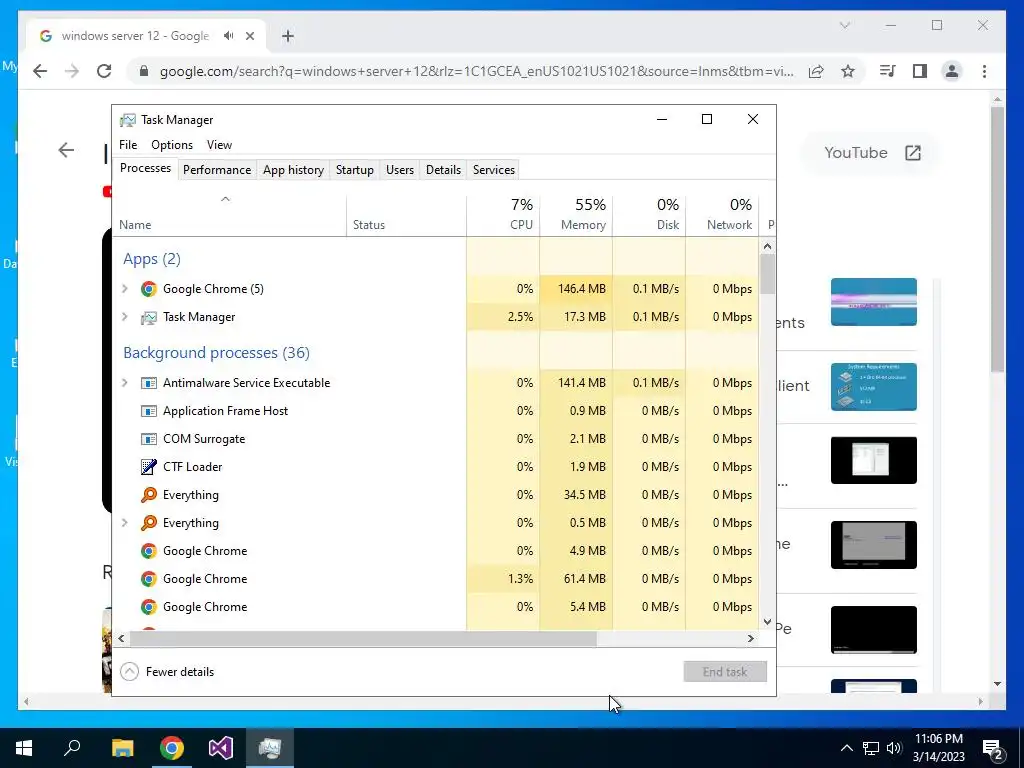Open the notification center icon
The height and width of the screenshot is (768, 1024).
(x=993, y=748)
